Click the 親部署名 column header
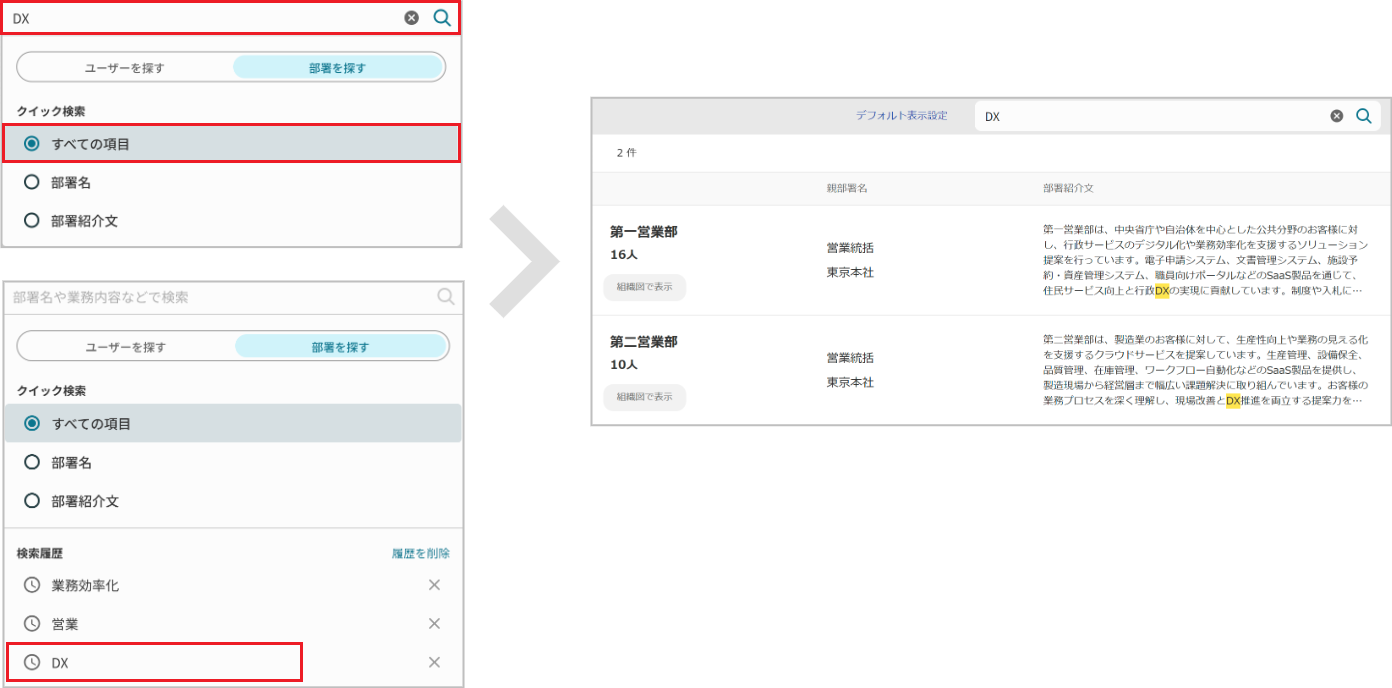Screen dimensions: 1392x688 [x=847, y=188]
